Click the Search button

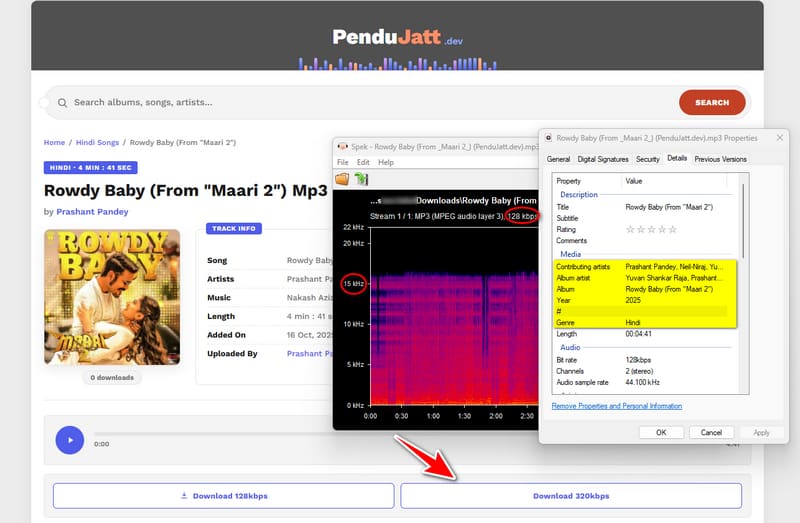[x=712, y=103]
